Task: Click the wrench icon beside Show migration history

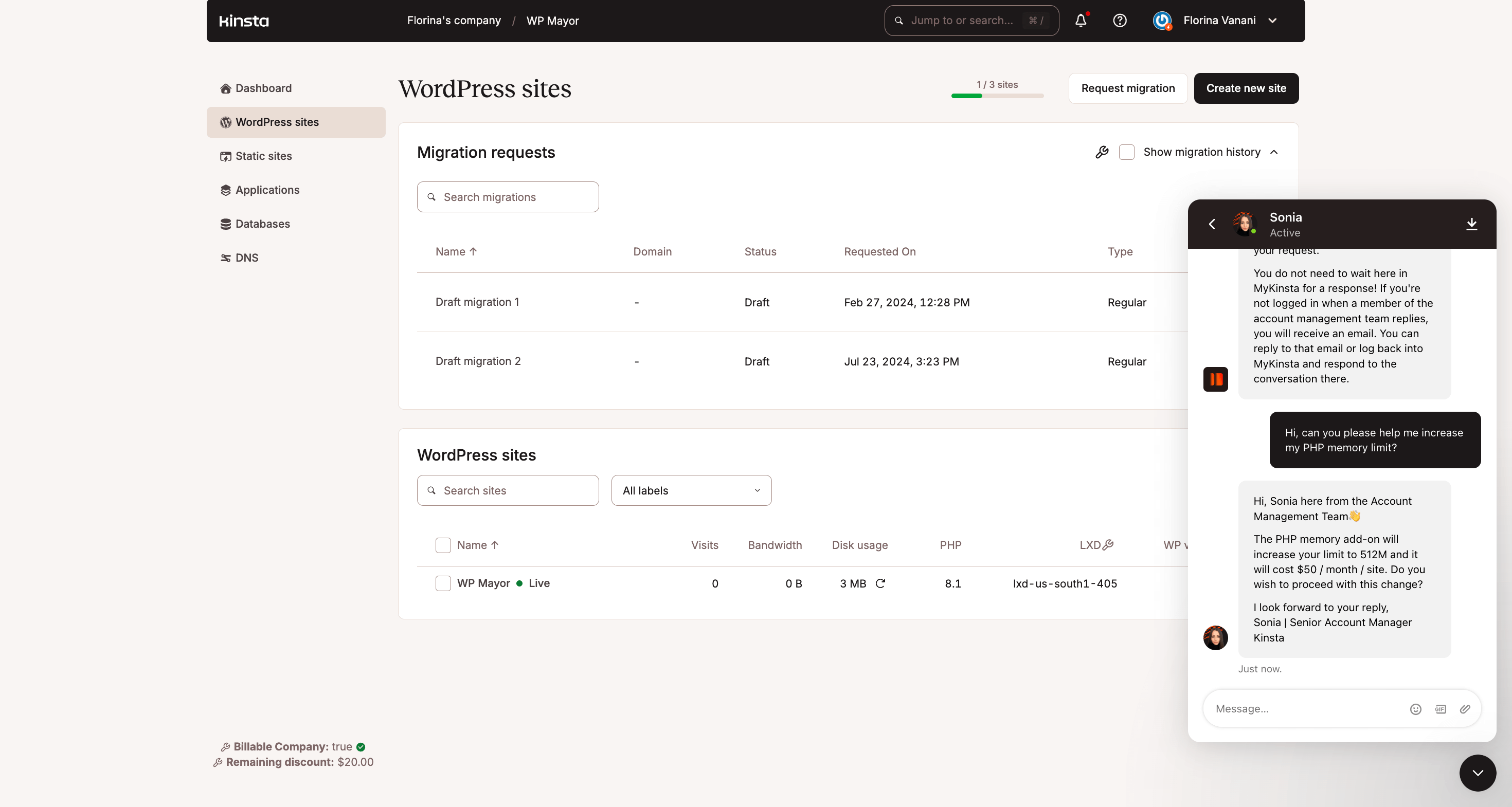Action: (x=1102, y=153)
